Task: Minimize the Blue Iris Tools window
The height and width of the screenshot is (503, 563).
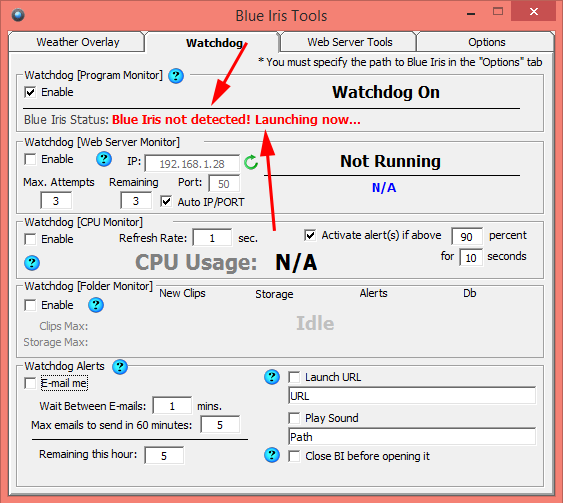Action: pos(471,13)
